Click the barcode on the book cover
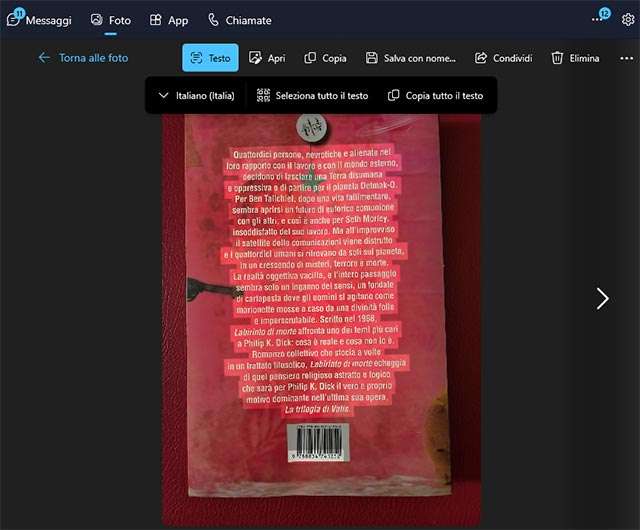640x530 pixels. pos(318,443)
